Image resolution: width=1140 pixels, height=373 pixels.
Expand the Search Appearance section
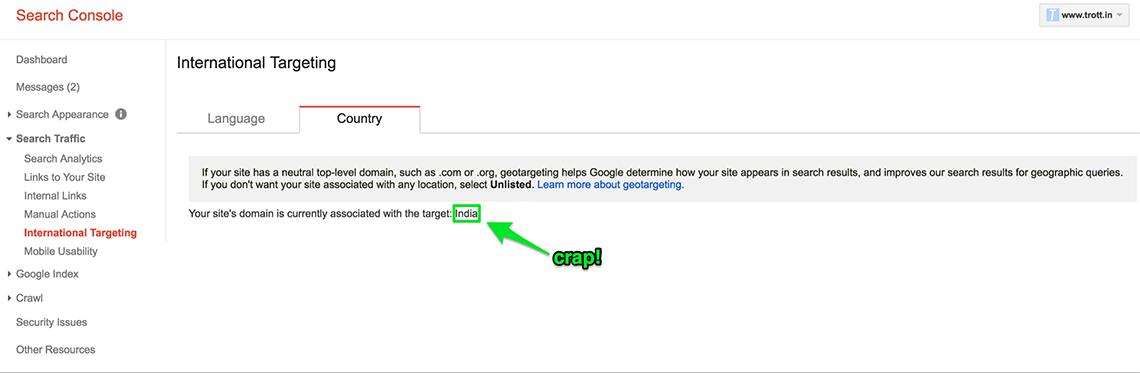(9, 115)
